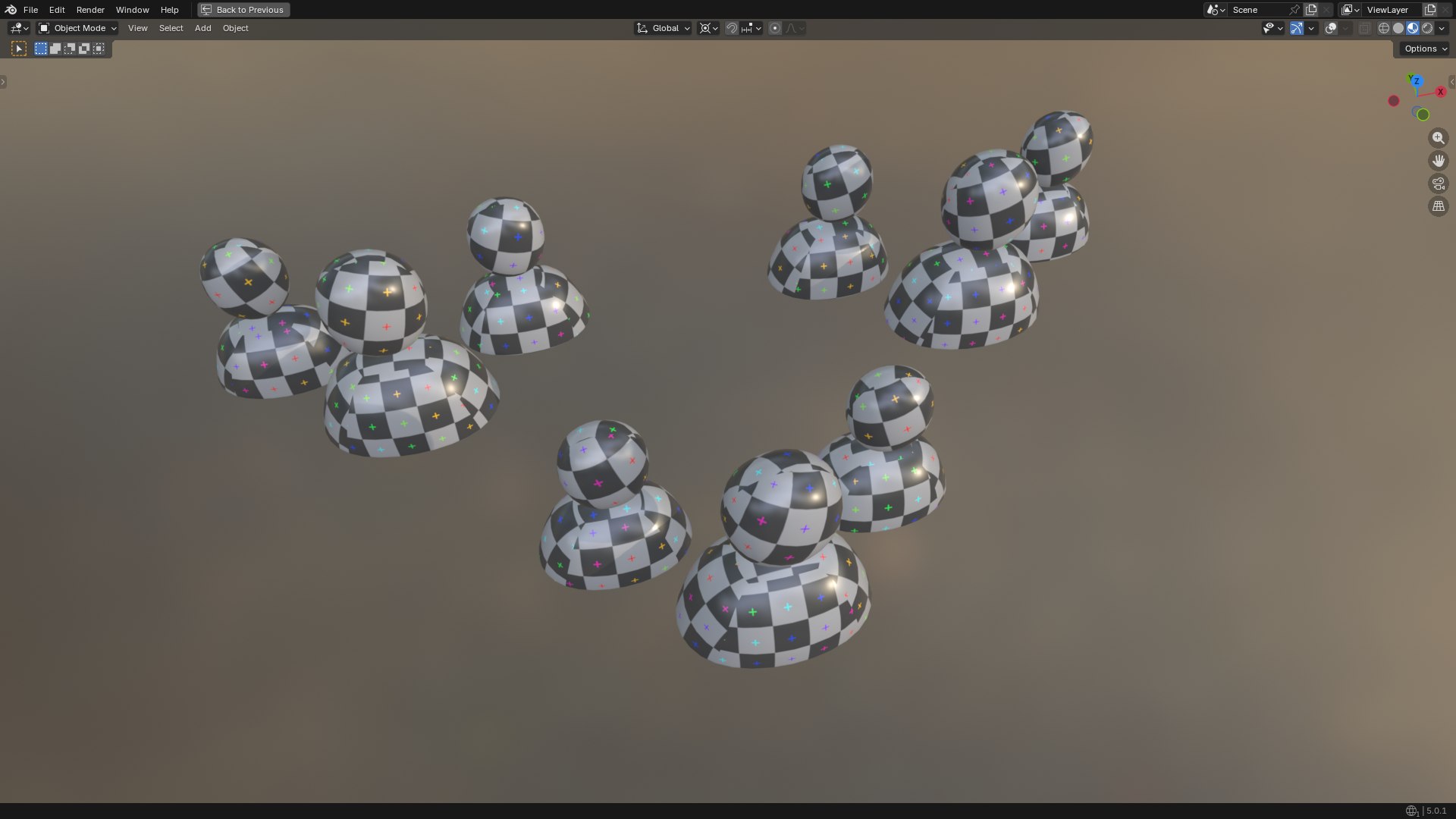Toggle camera view icon
The height and width of the screenshot is (819, 1456).
pos(1438,184)
